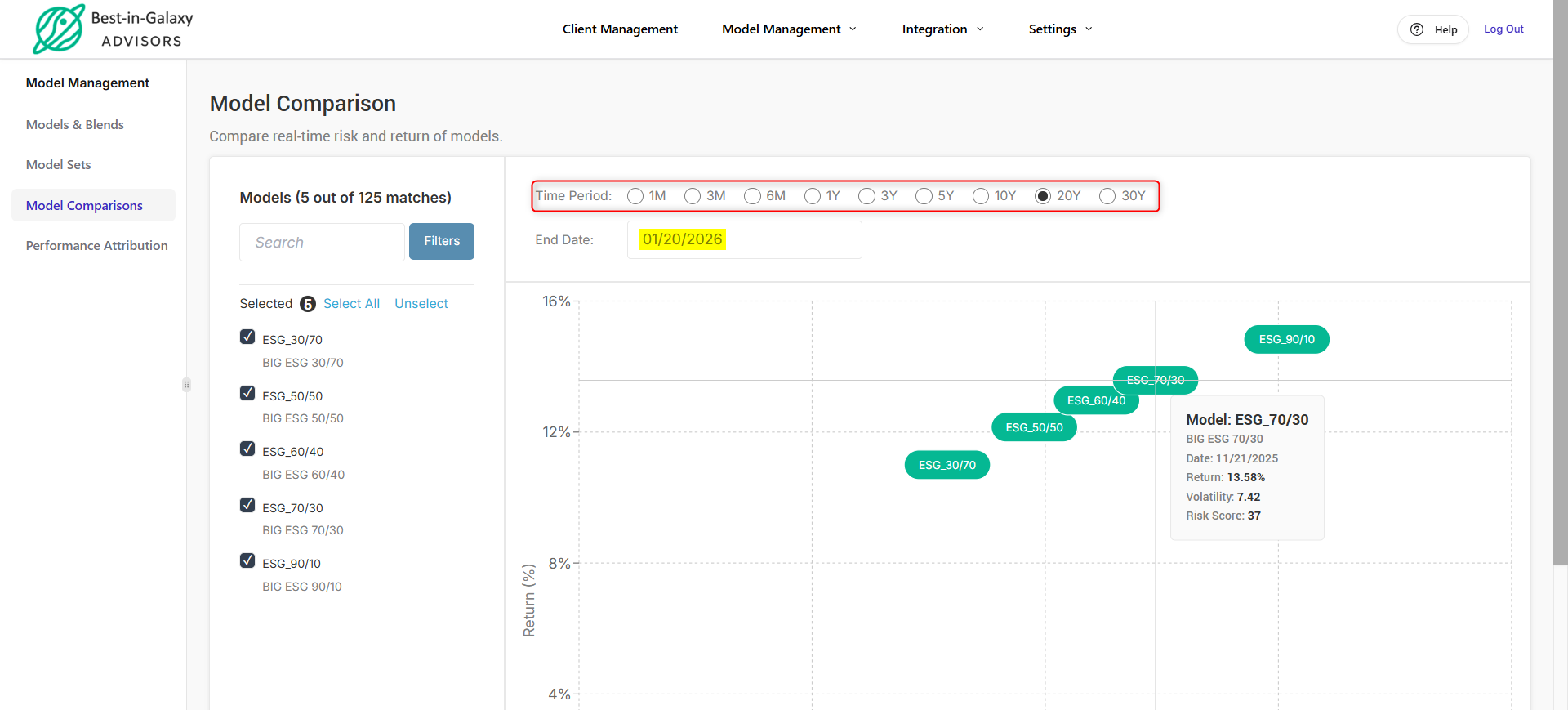1568x710 pixels.
Task: Click the Unselect link
Action: 421,304
